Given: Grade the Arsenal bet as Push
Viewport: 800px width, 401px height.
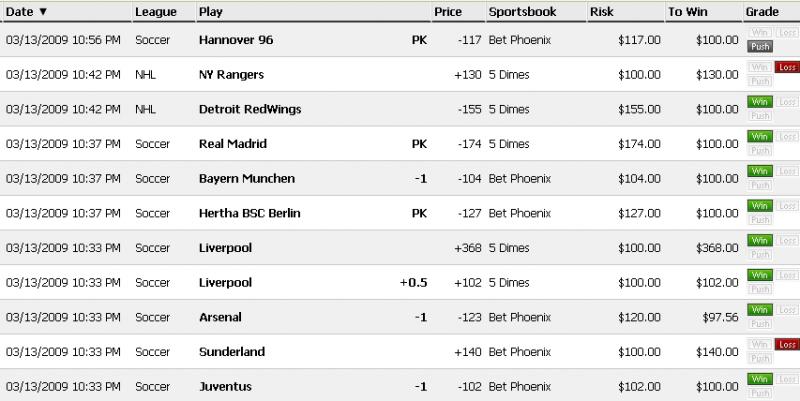Looking at the screenshot, I should click(760, 323).
